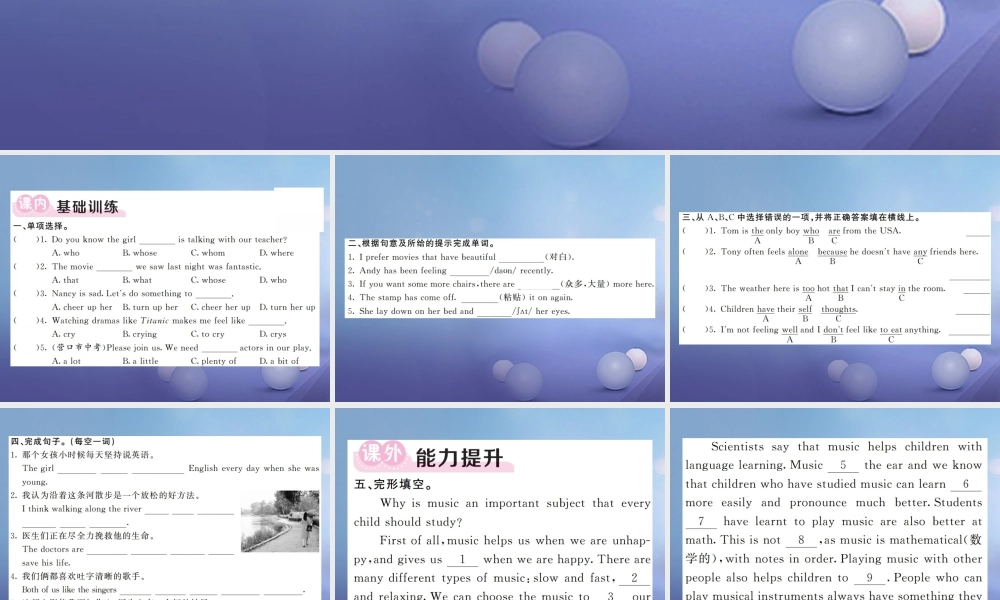Image resolution: width=1000 pixels, height=600 pixels.
Task: Click the 一、单项选择 section label
Action: [40, 226]
